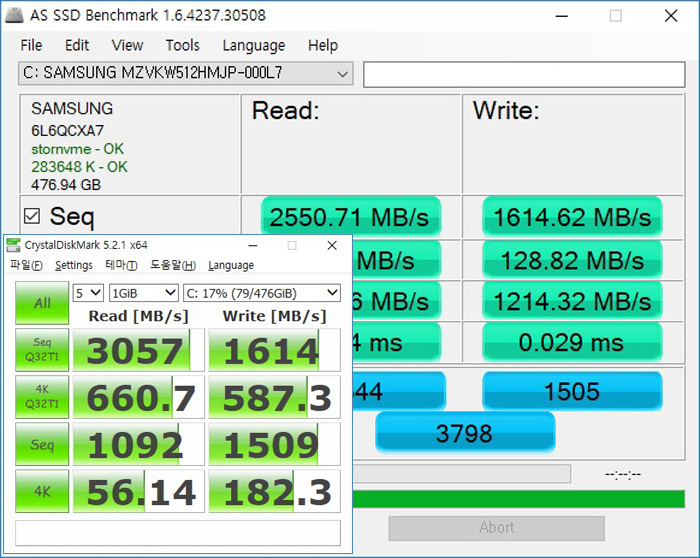Click CrystalDiskMark write value 1614
700x558 pixels.
pos(274,350)
